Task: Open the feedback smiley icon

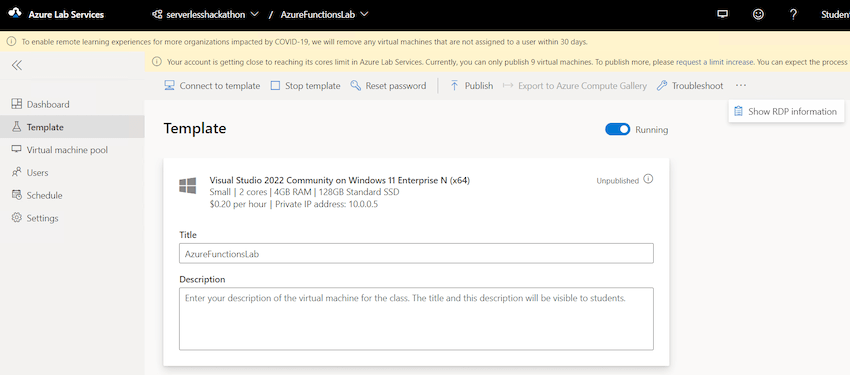Action: pos(758,15)
